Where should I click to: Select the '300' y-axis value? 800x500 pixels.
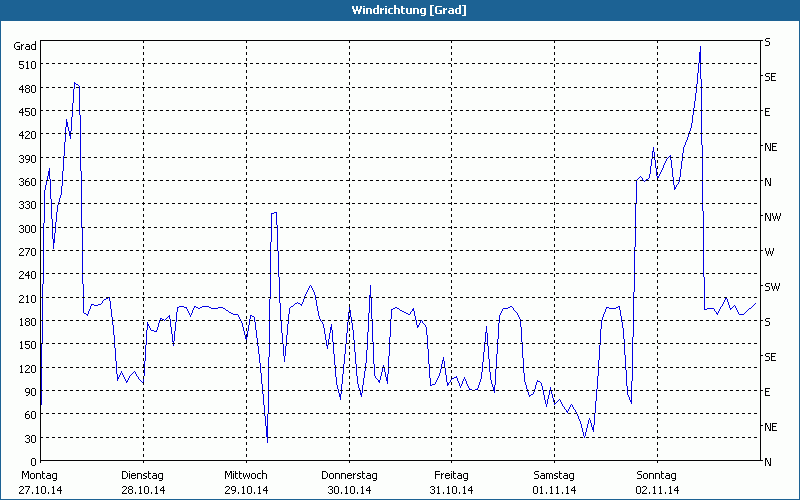point(28,229)
